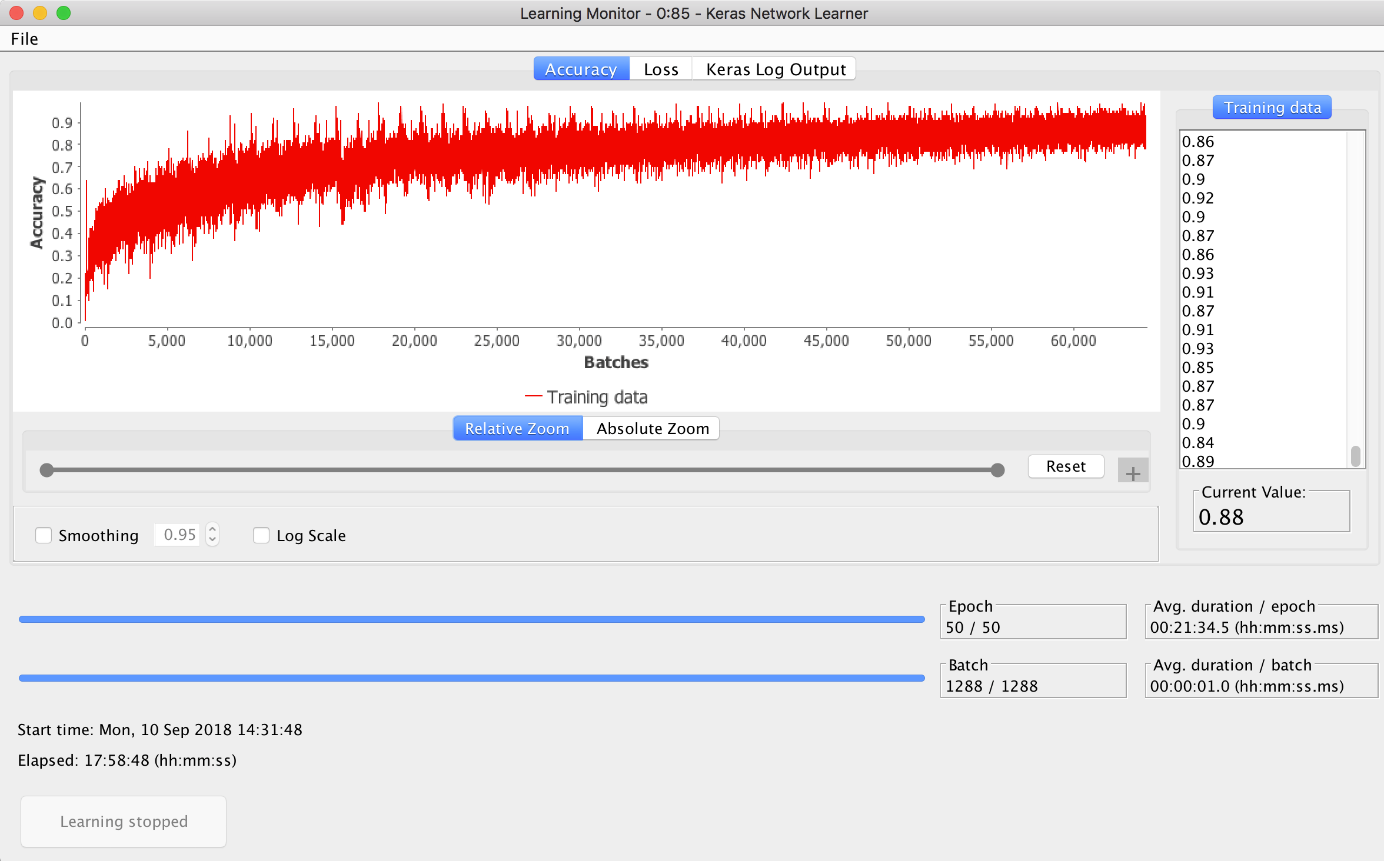Open the Keras Log Output tab
The image size is (1384, 861).
(776, 69)
